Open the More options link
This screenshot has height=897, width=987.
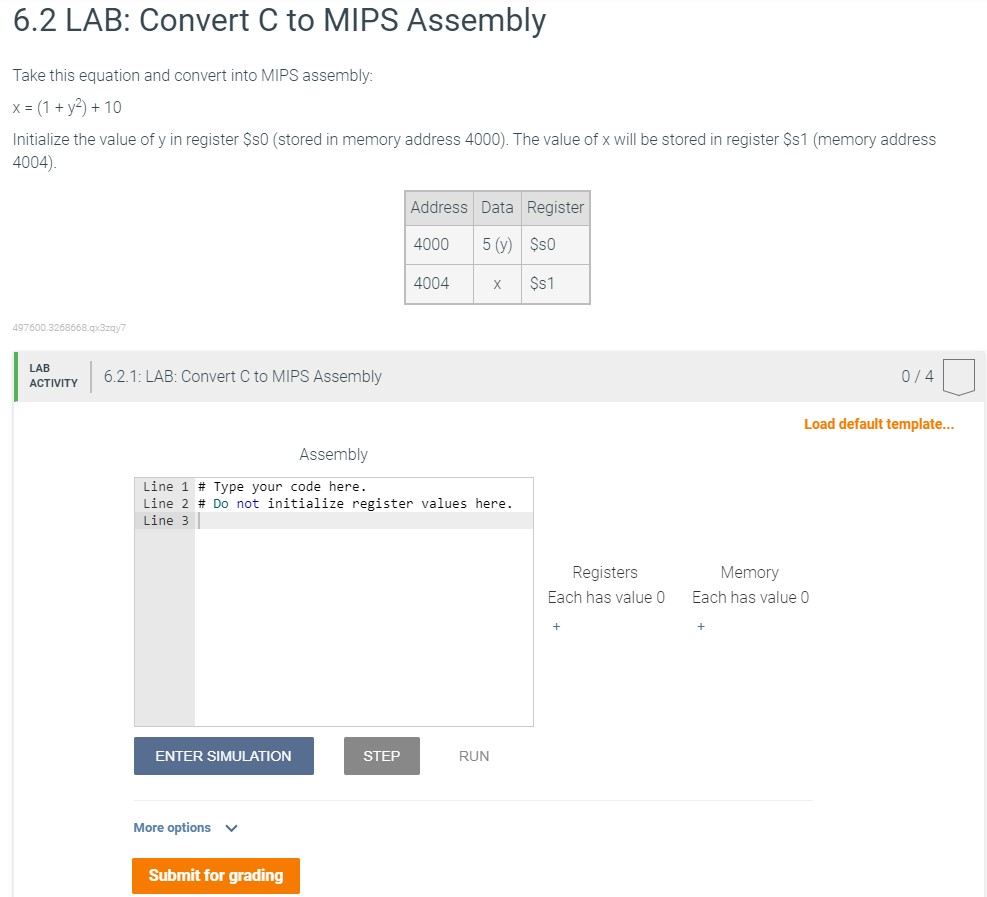click(x=172, y=827)
